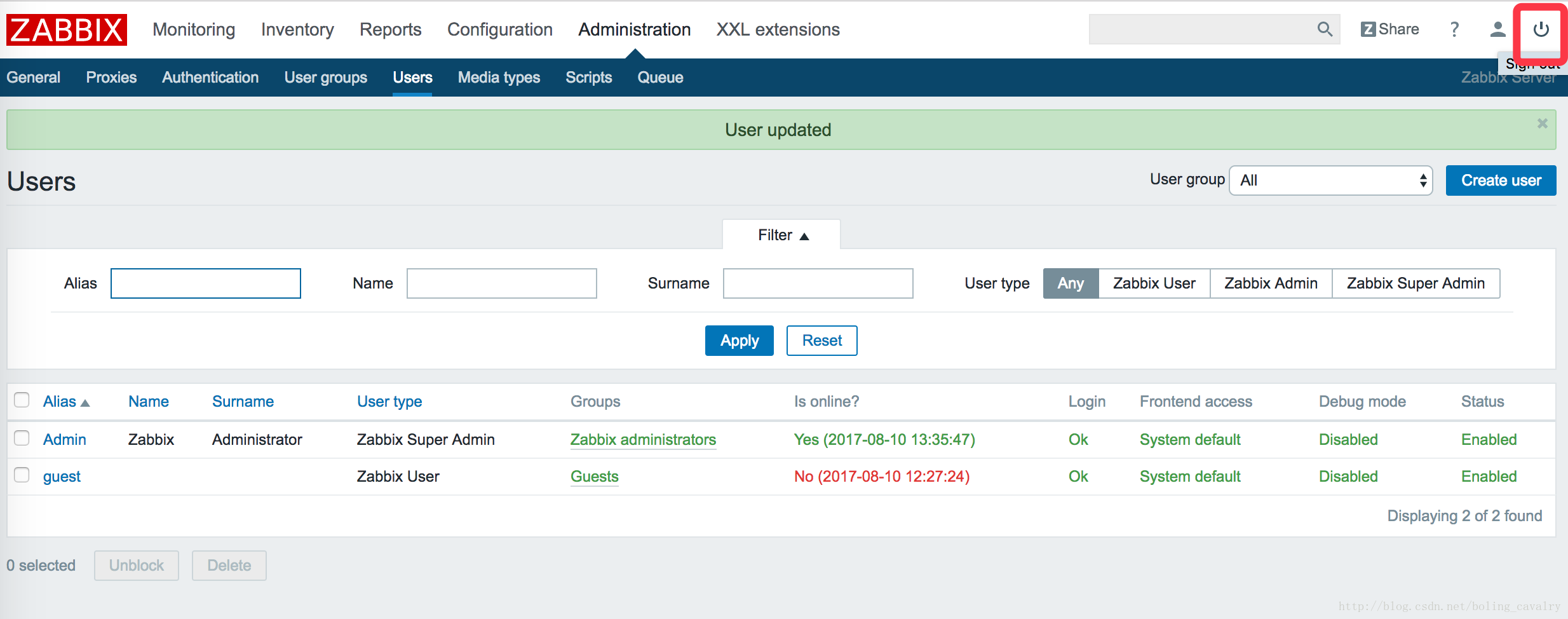Go to the User groups submenu

[325, 78]
